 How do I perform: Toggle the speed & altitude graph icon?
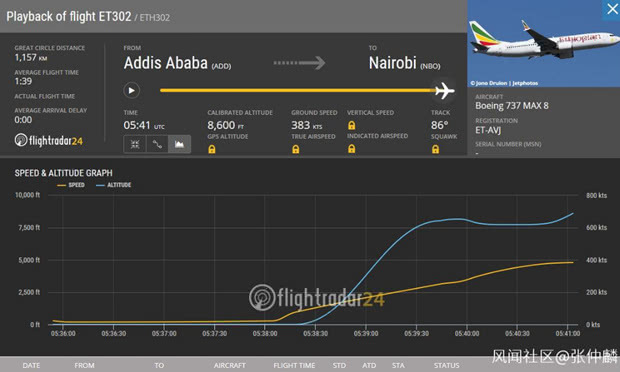click(180, 144)
